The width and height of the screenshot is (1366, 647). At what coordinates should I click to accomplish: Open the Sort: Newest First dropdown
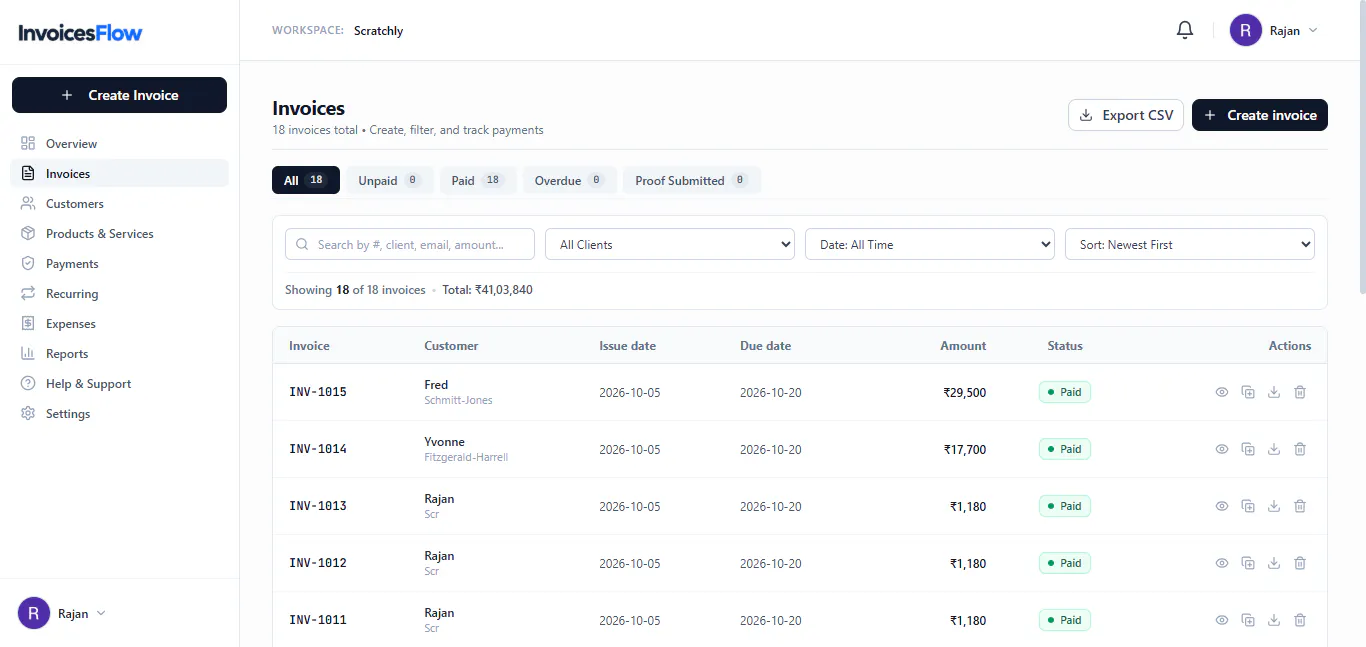[1190, 245]
